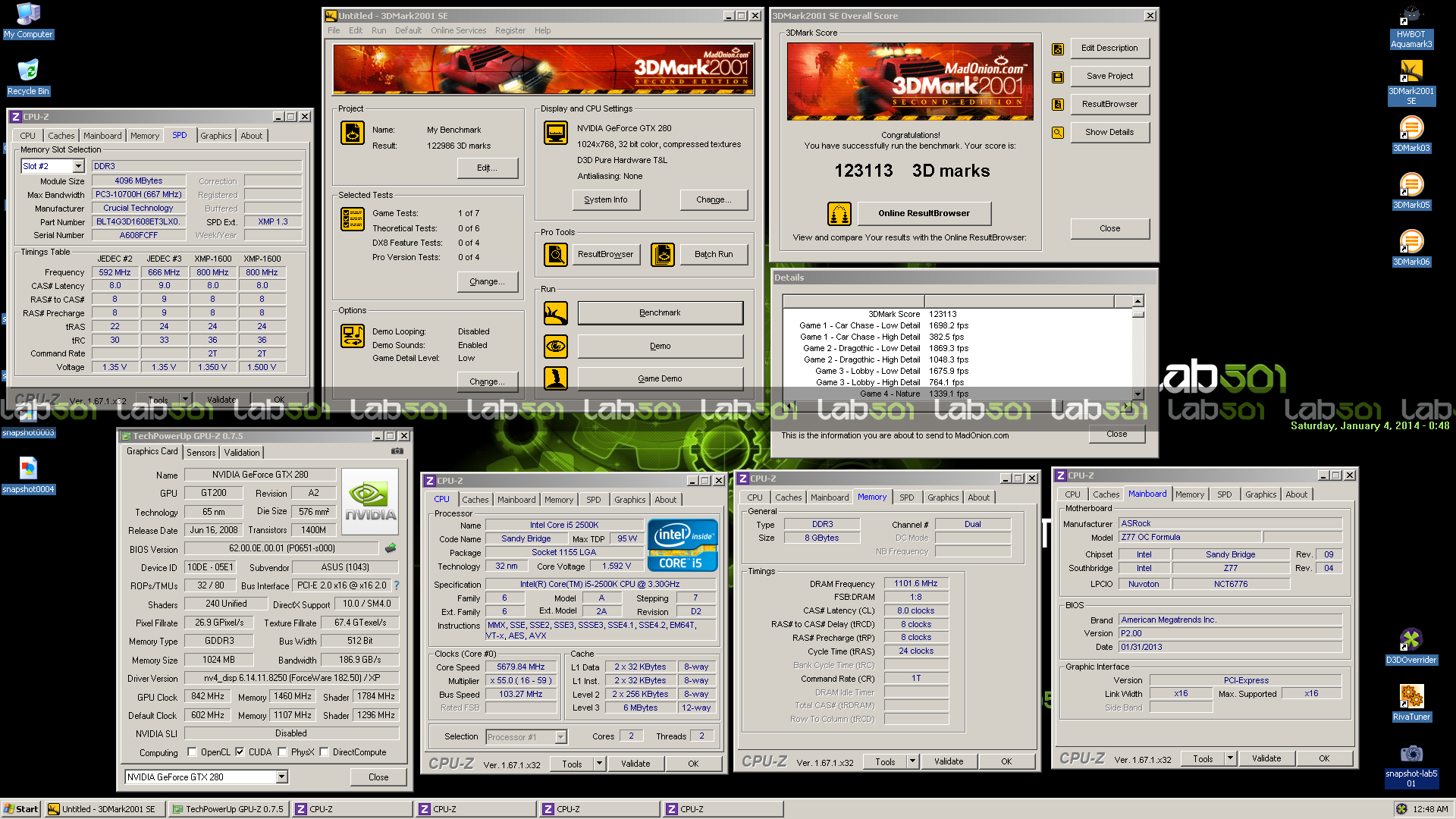Viewport: 1456px width, 819px height.
Task: Switch to Caches tab in CPU-Z CPU window
Action: [x=475, y=500]
